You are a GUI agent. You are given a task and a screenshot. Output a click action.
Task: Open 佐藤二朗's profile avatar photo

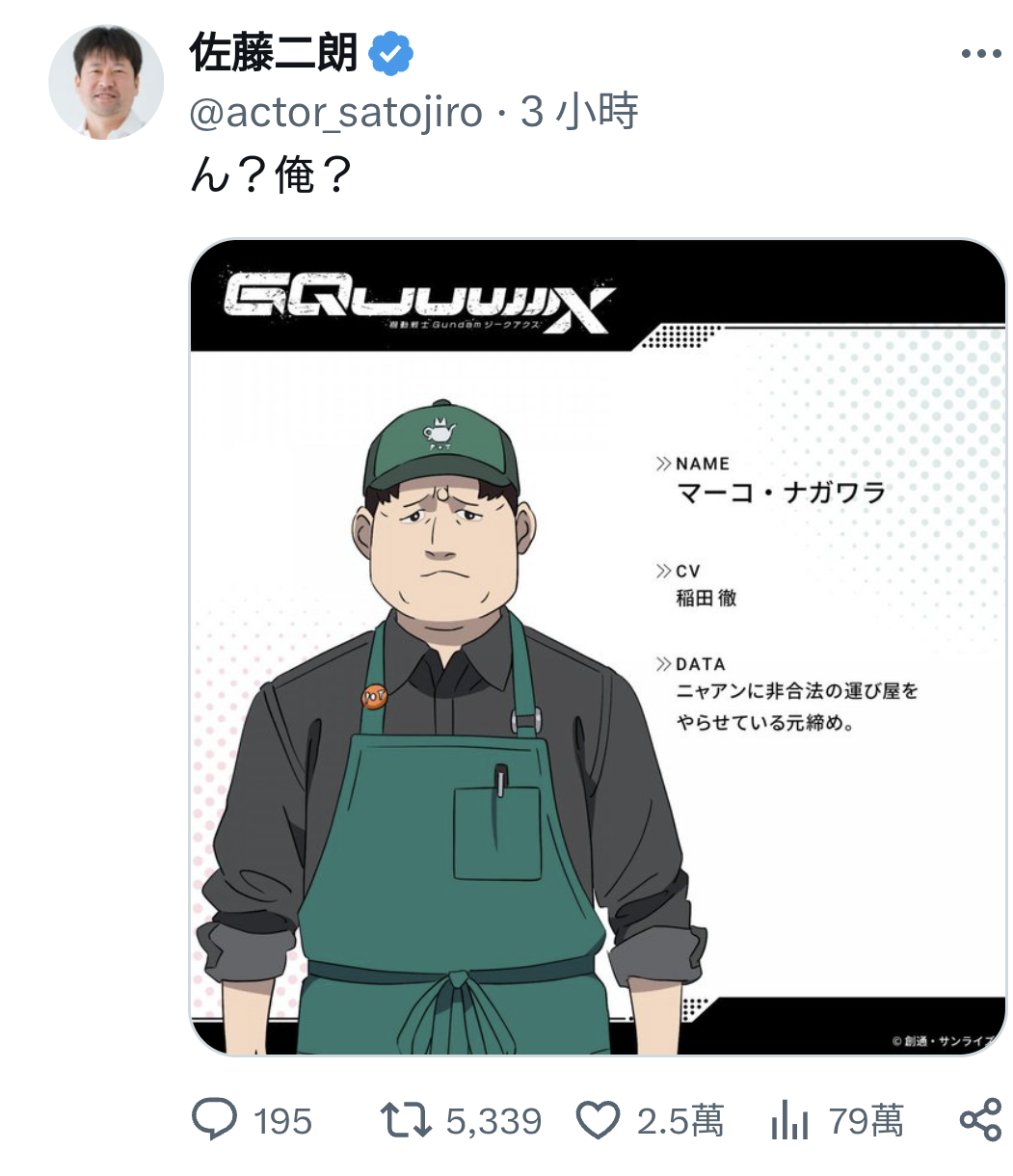click(106, 83)
